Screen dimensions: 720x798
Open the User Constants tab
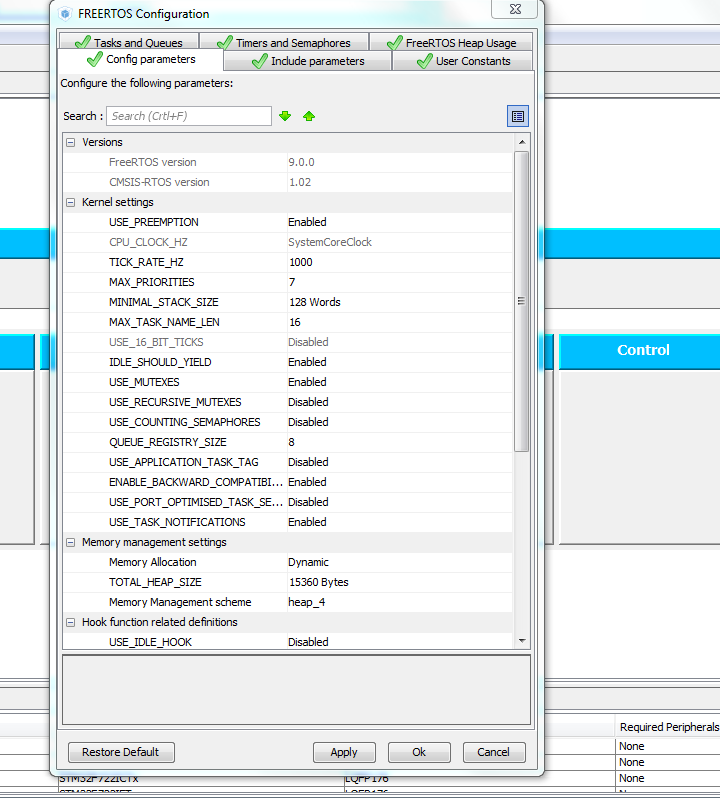(x=463, y=61)
